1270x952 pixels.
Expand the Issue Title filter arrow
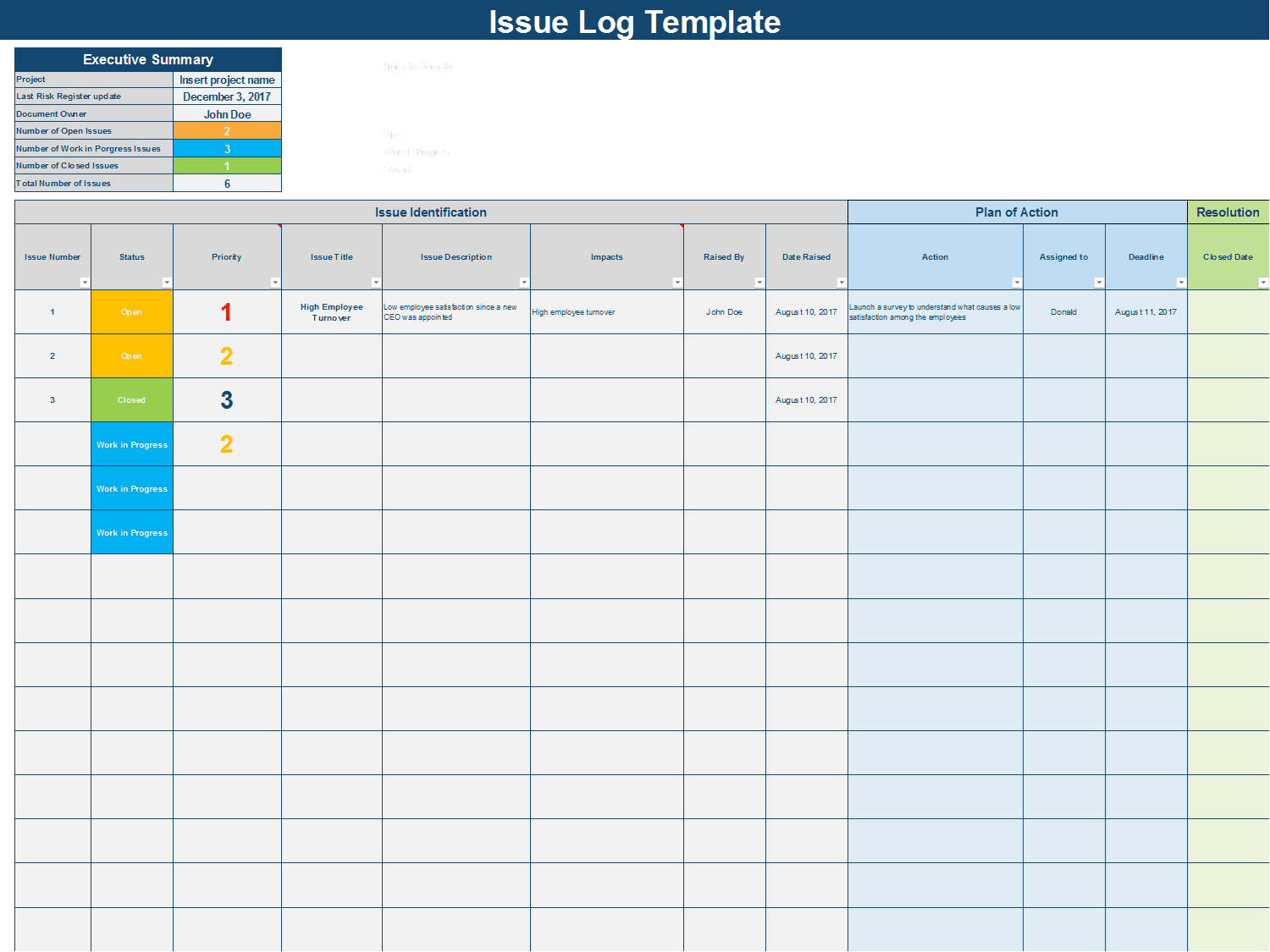coord(376,283)
